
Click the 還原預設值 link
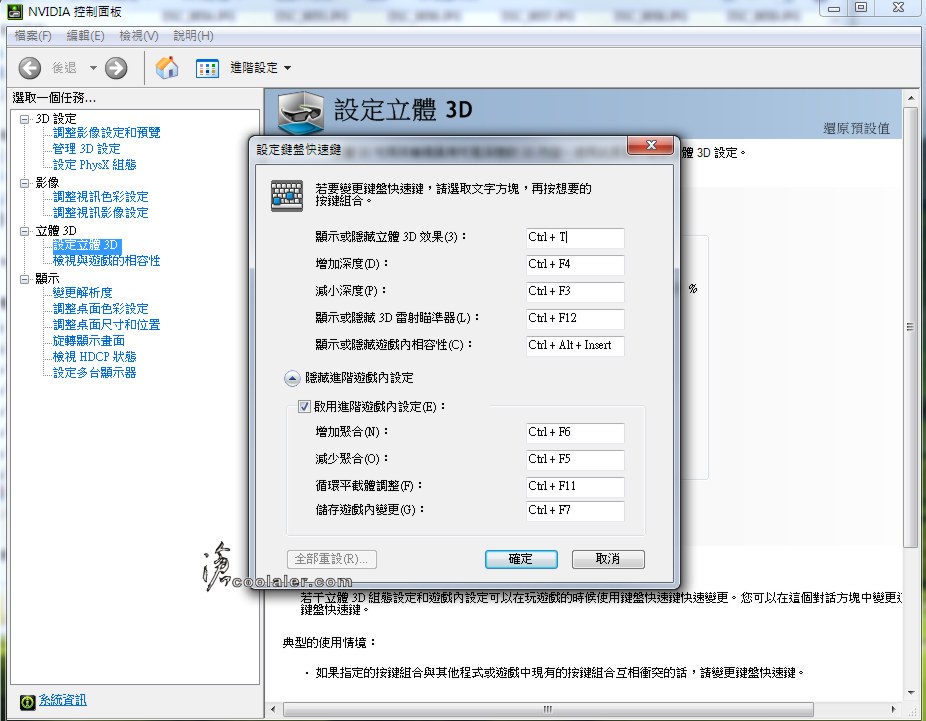(x=856, y=128)
